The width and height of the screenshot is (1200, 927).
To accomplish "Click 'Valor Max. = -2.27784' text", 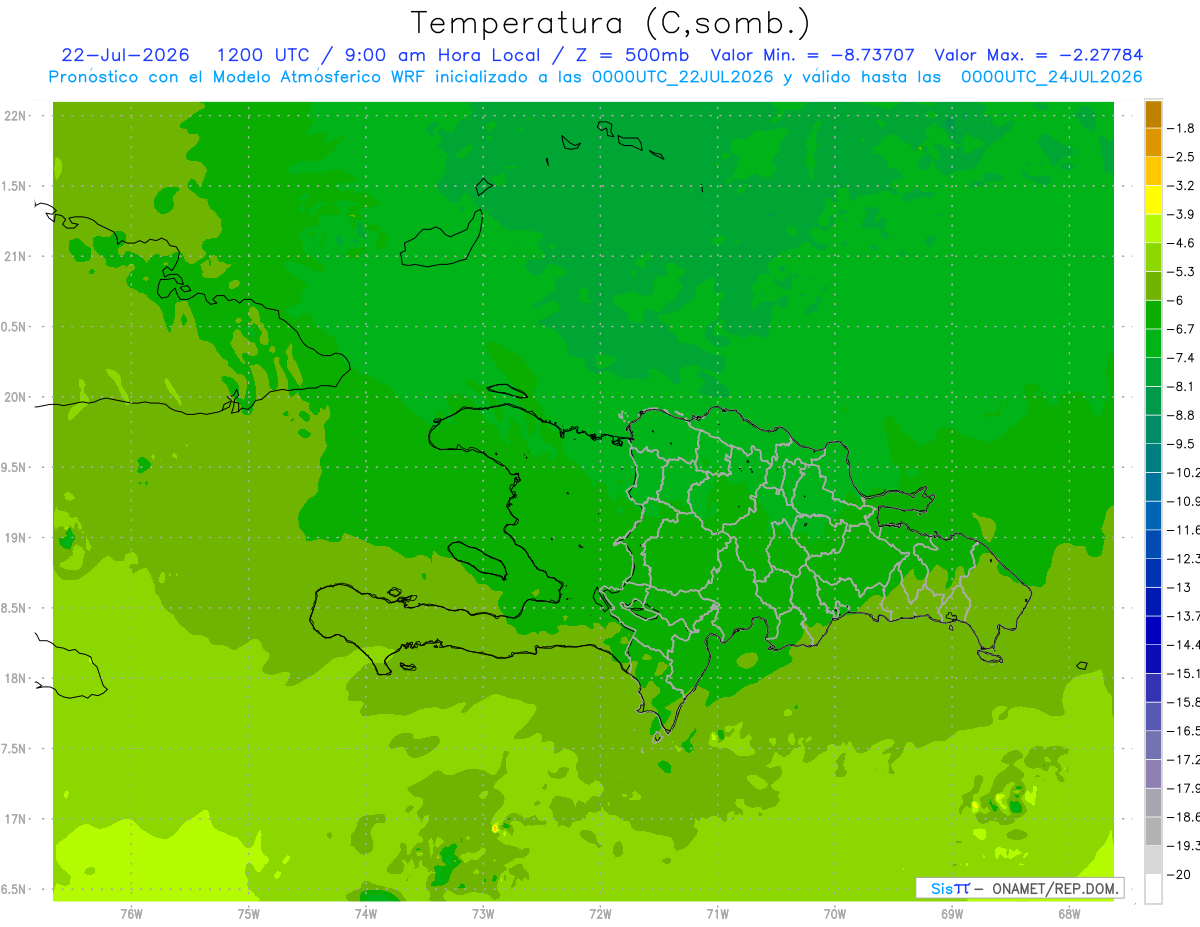I will tap(1038, 55).
